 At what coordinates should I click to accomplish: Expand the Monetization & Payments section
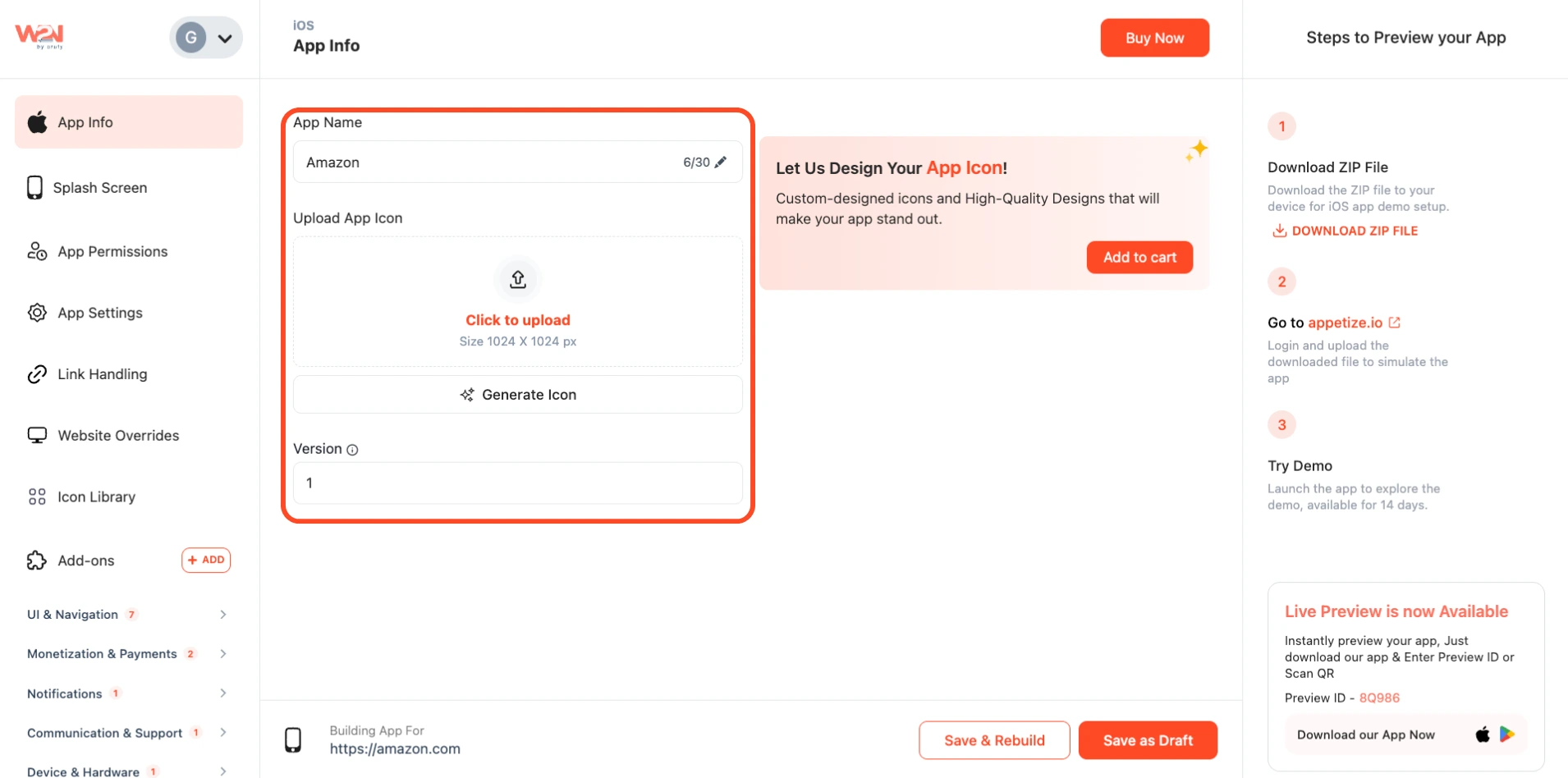[x=127, y=654]
